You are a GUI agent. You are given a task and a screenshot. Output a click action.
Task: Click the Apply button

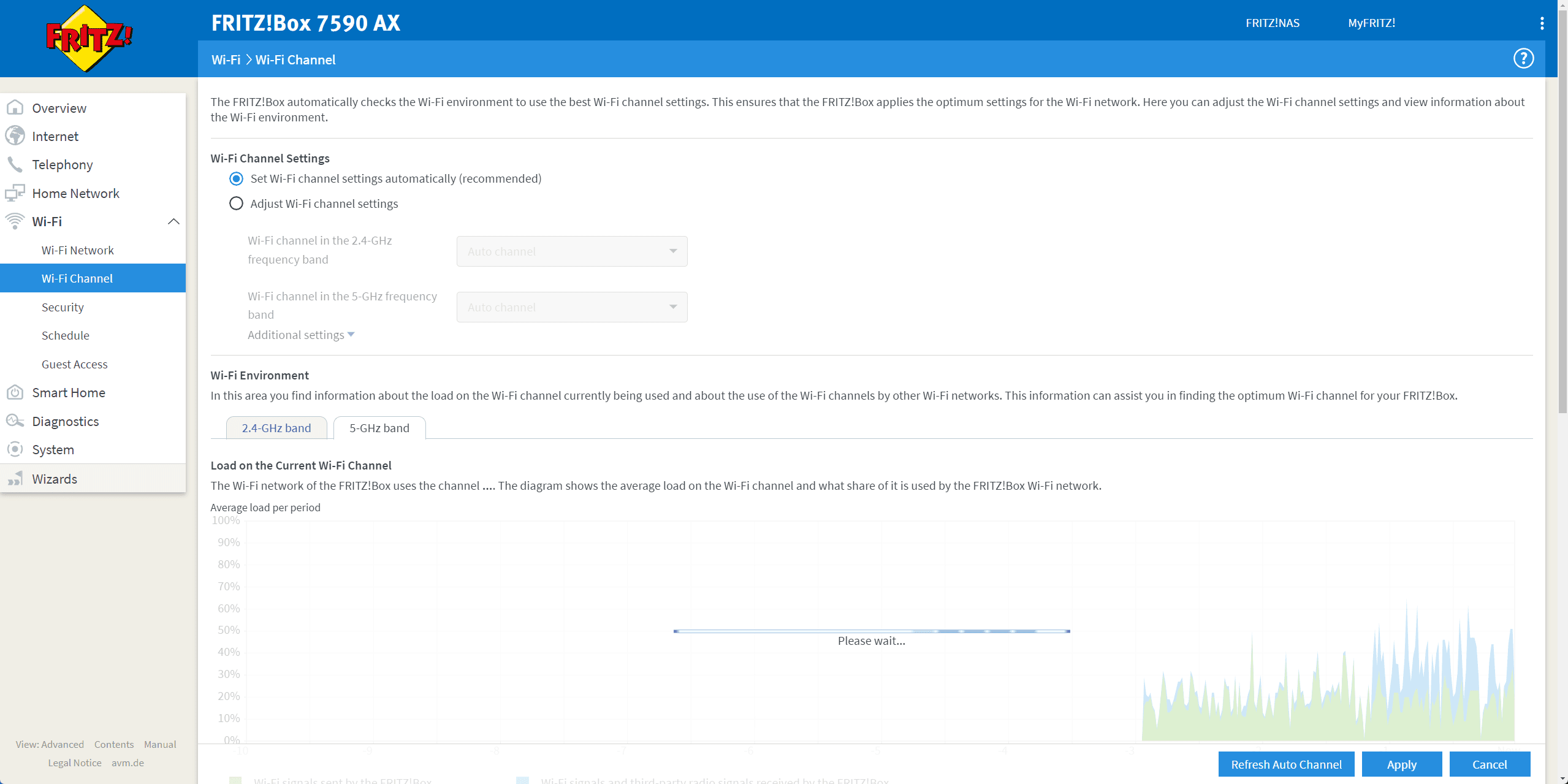click(x=1401, y=764)
